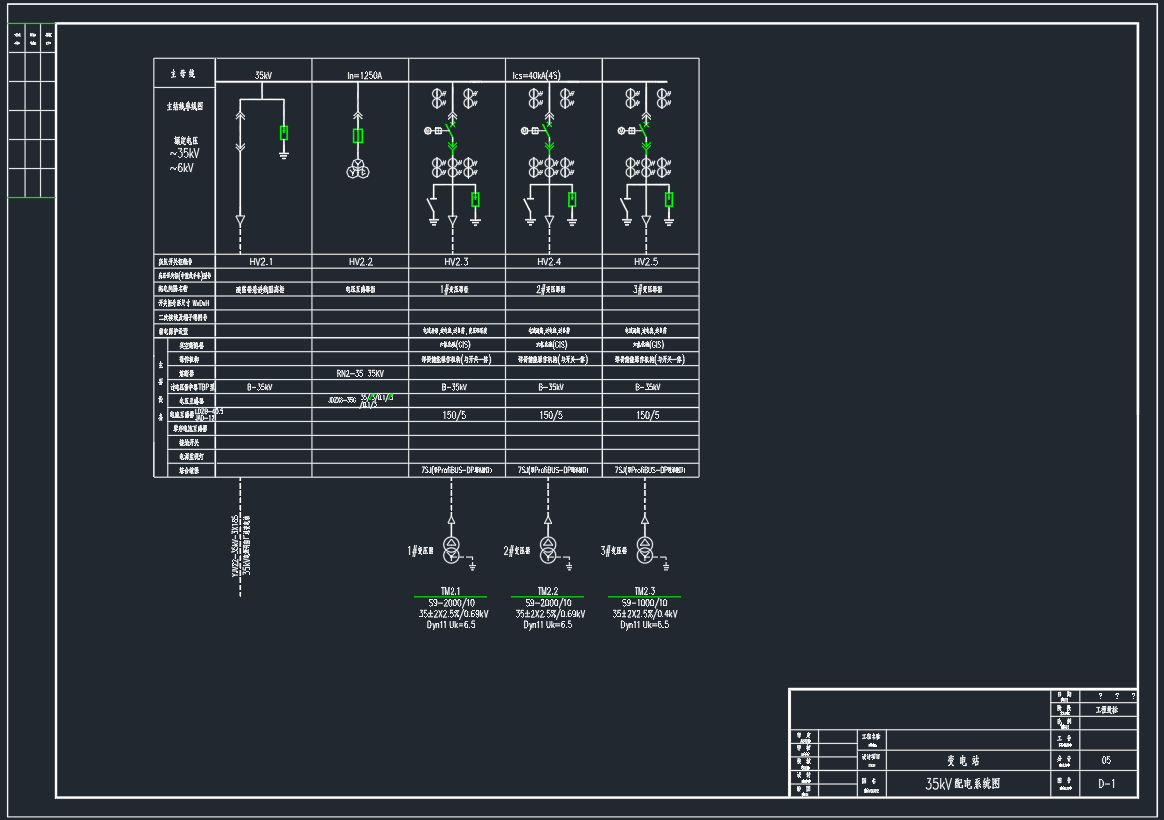Click the 2# transformer symbol above TM2.2
The image size is (1164, 820).
[x=548, y=548]
